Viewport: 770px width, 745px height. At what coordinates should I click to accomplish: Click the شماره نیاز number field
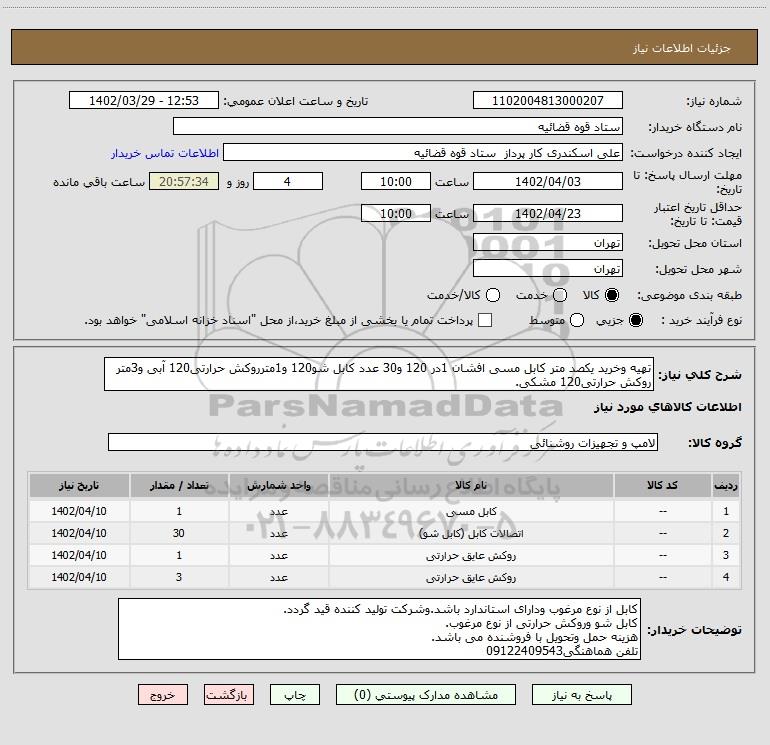[x=547, y=101]
